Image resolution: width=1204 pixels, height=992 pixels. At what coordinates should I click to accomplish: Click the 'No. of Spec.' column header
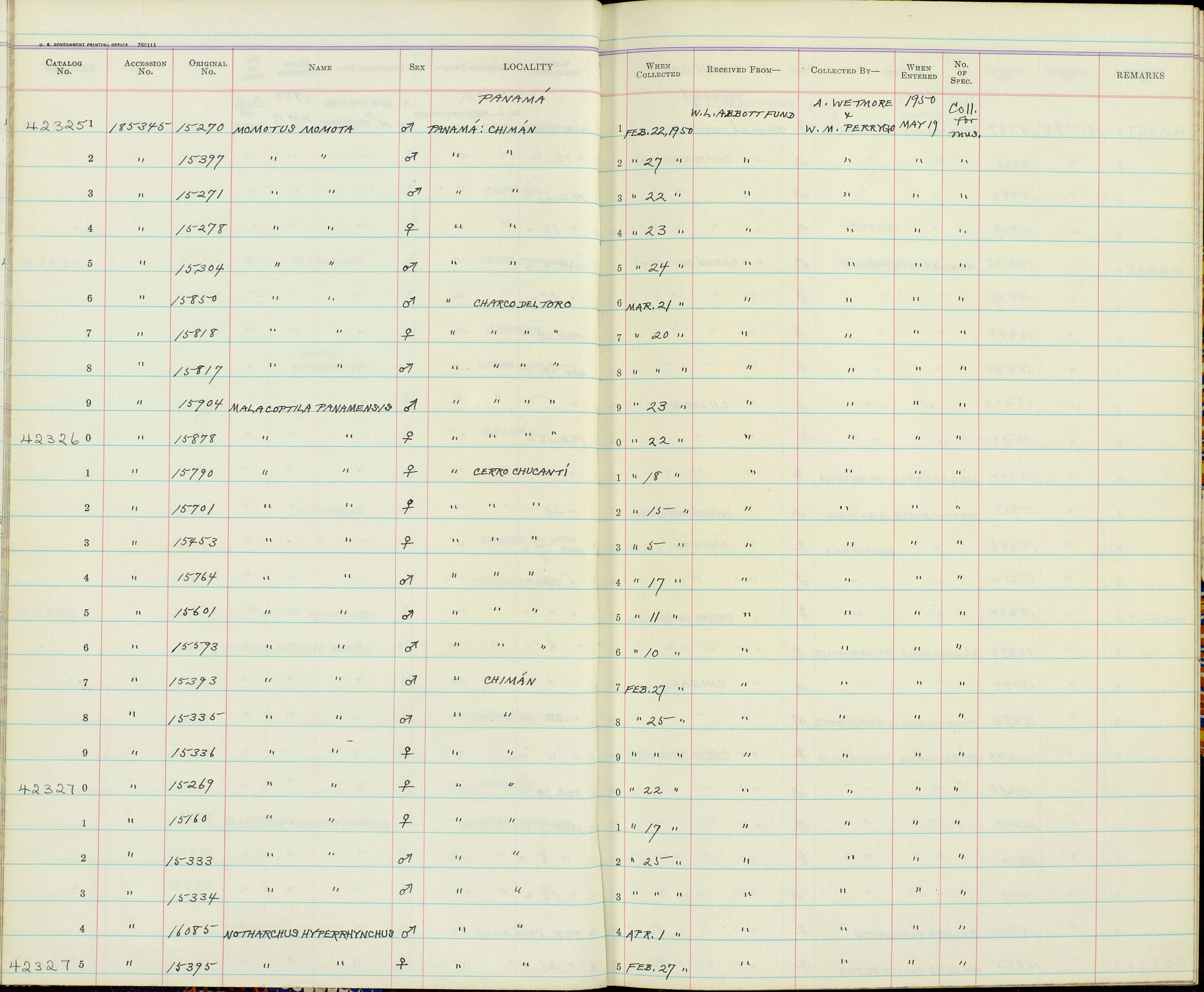point(961,73)
